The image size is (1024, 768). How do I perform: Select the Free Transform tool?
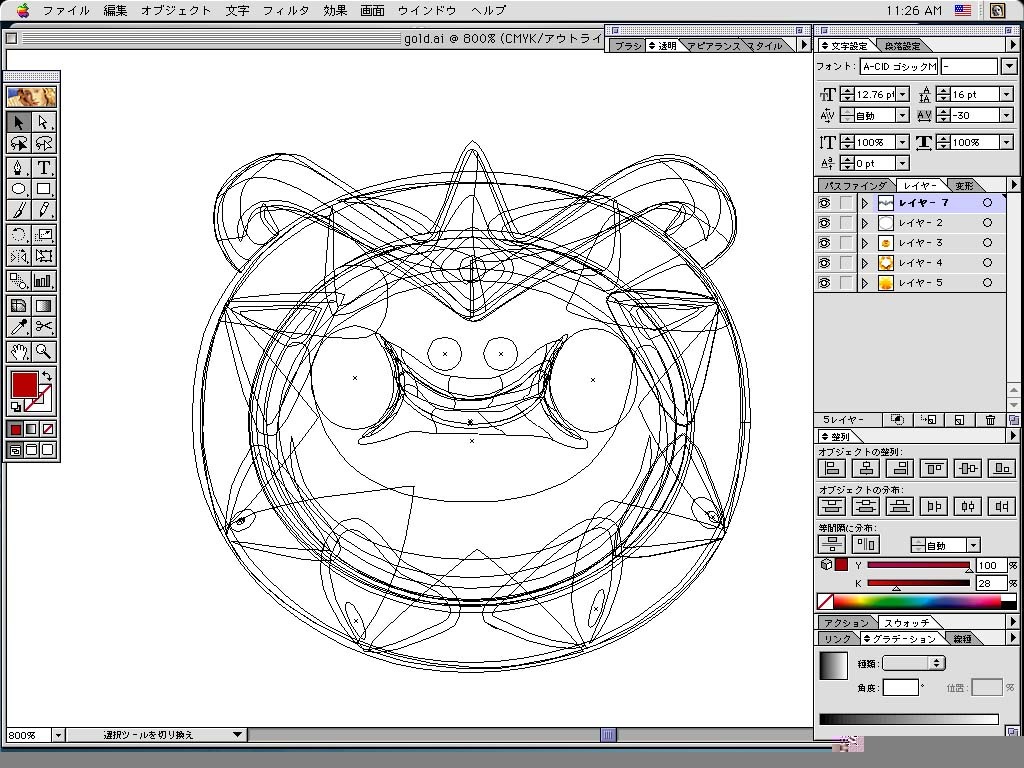pos(43,256)
